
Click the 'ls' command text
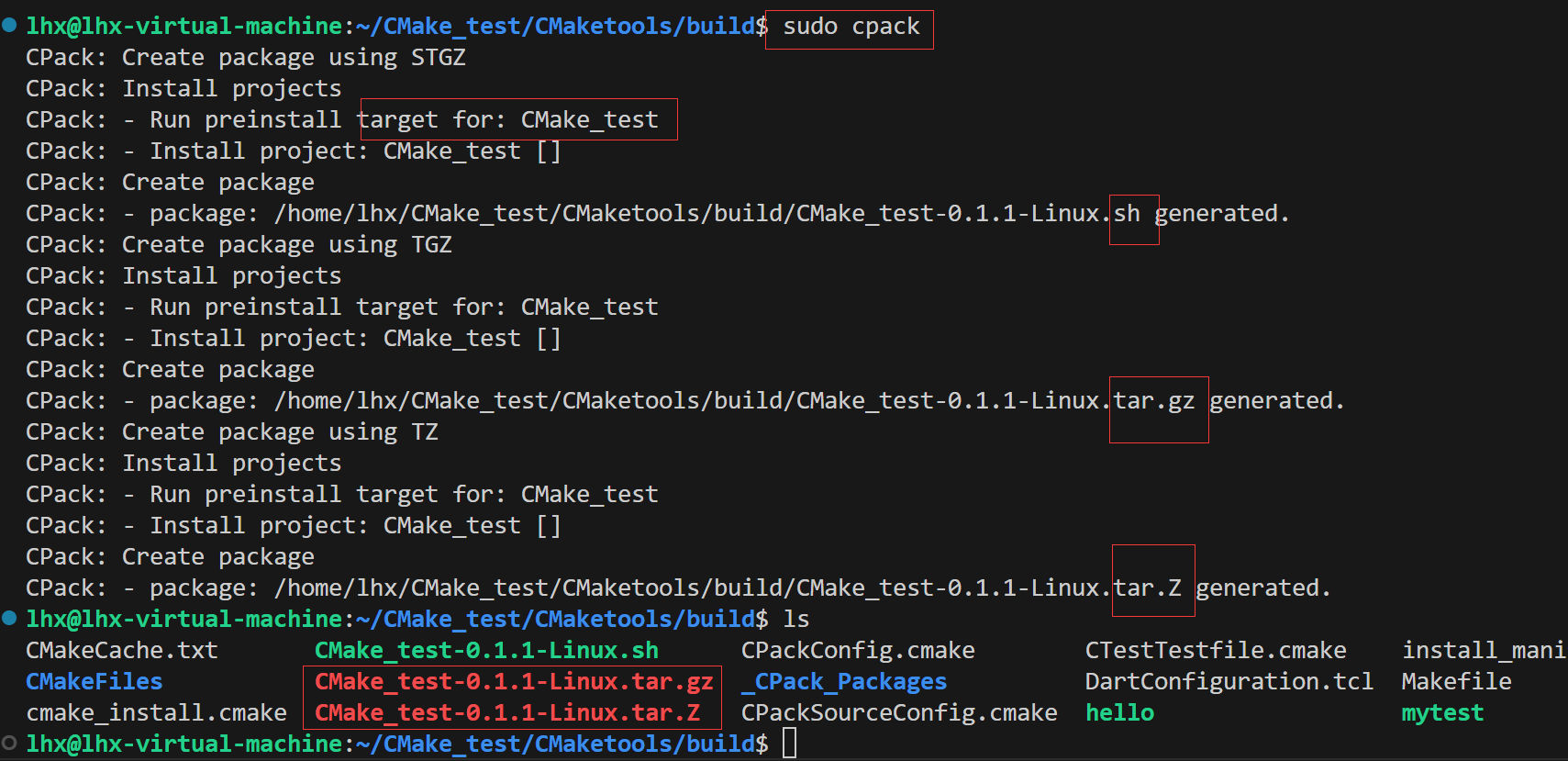tap(796, 620)
